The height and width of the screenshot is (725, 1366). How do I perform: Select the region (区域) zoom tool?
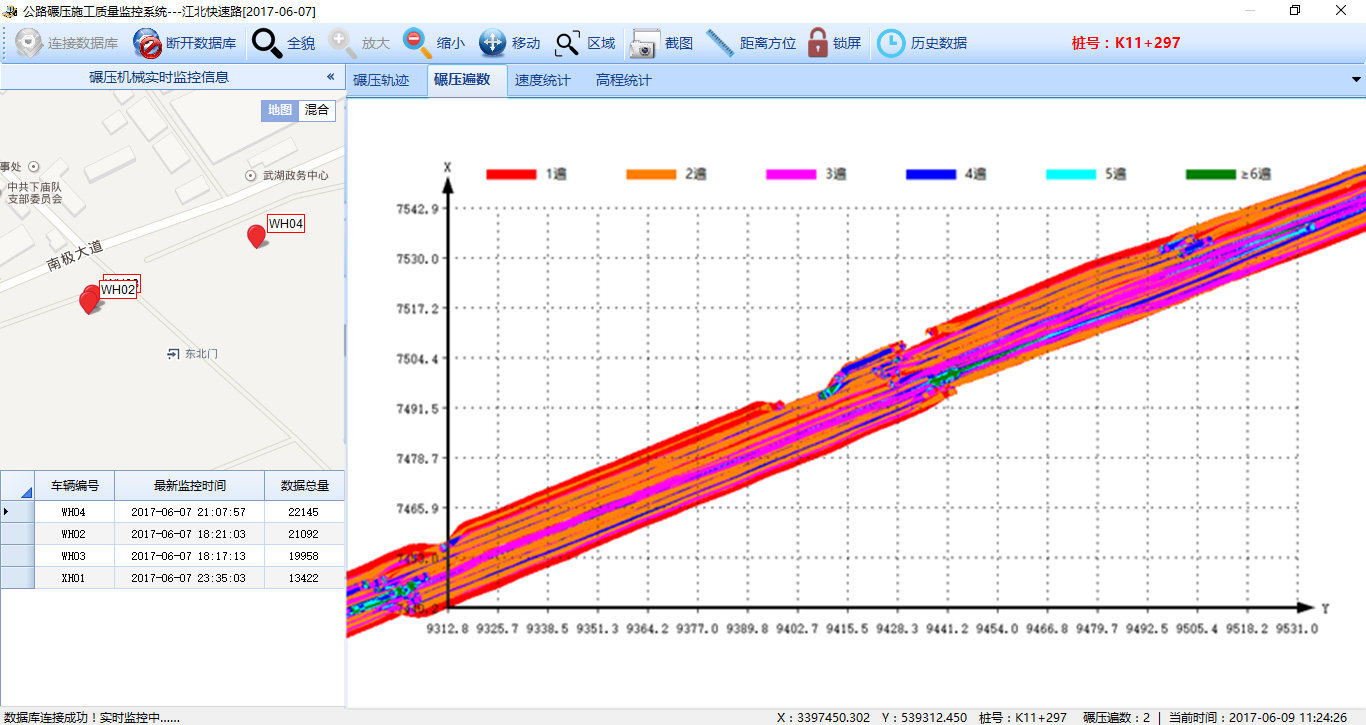[568, 44]
